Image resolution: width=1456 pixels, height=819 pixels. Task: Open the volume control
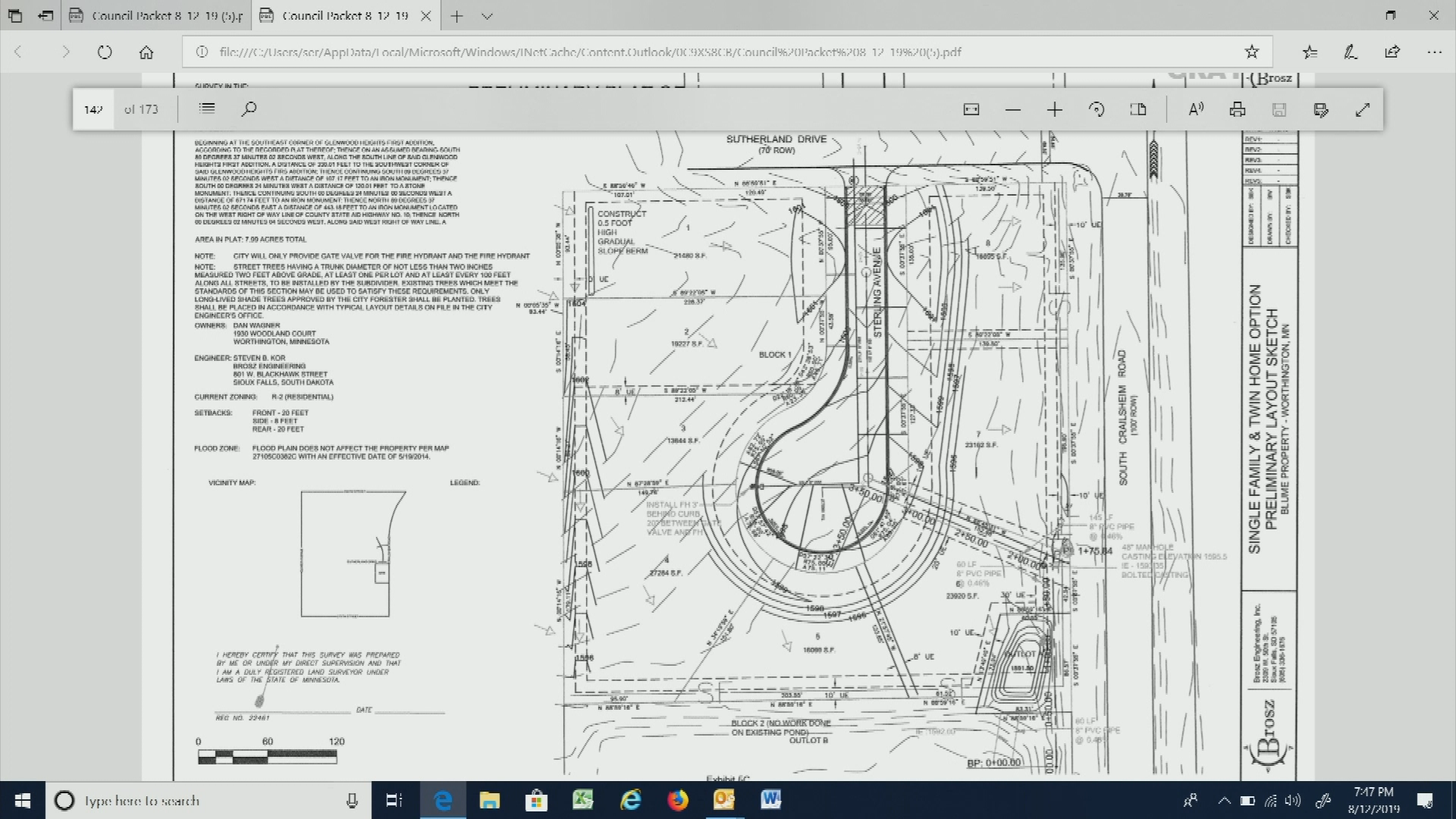pyautogui.click(x=1293, y=801)
